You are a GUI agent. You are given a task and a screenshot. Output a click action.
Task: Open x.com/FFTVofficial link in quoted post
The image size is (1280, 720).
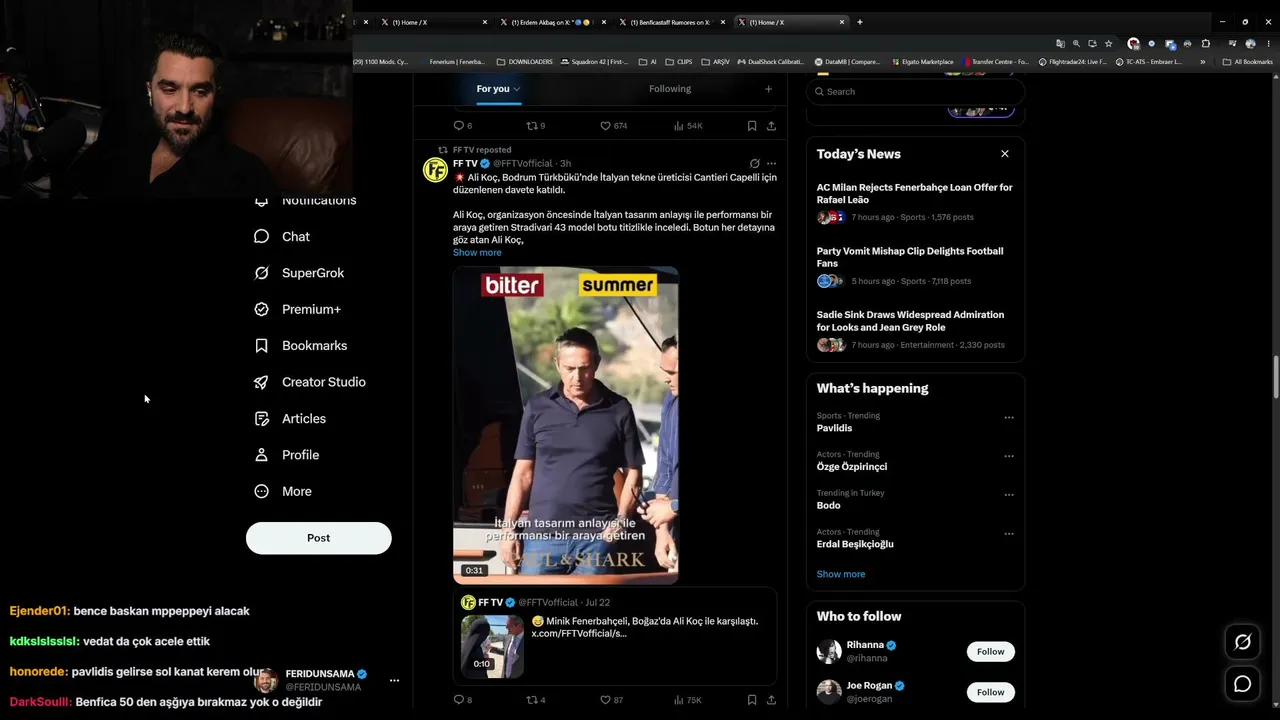tap(579, 634)
